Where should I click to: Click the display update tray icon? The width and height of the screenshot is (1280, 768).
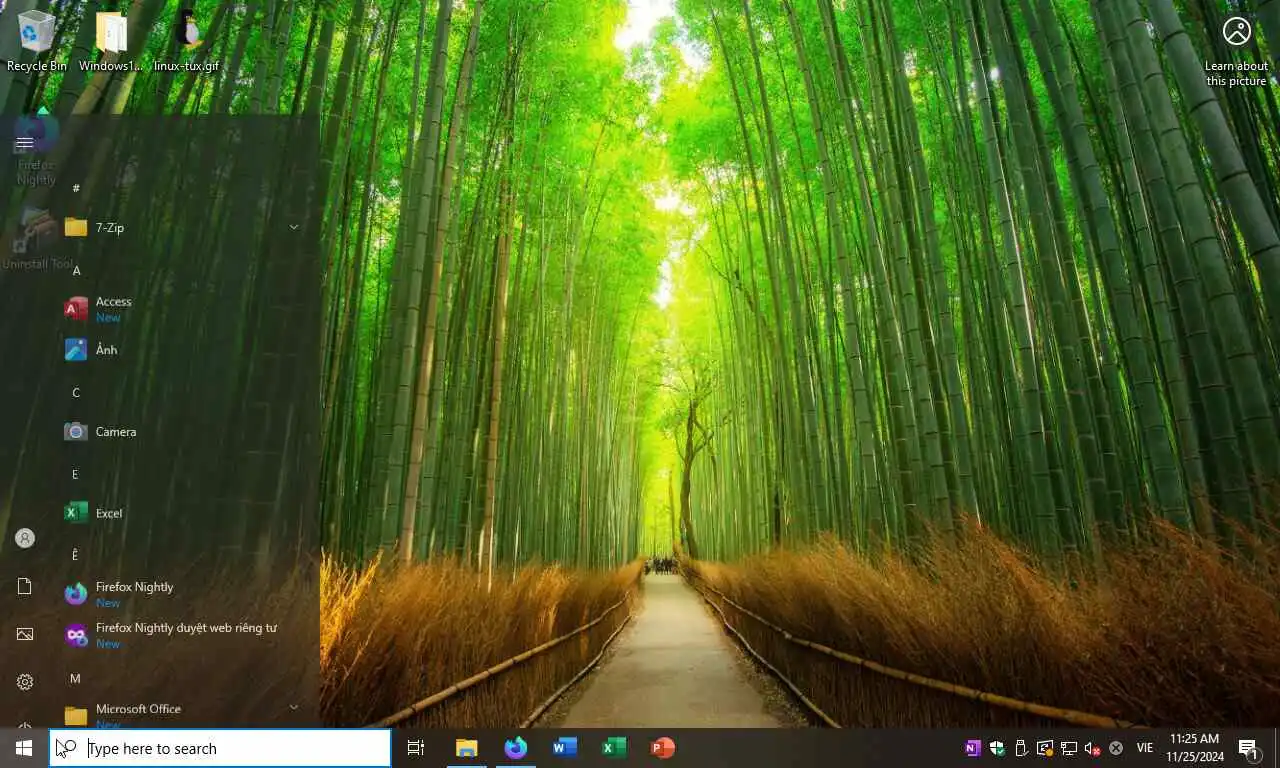tap(1045, 748)
